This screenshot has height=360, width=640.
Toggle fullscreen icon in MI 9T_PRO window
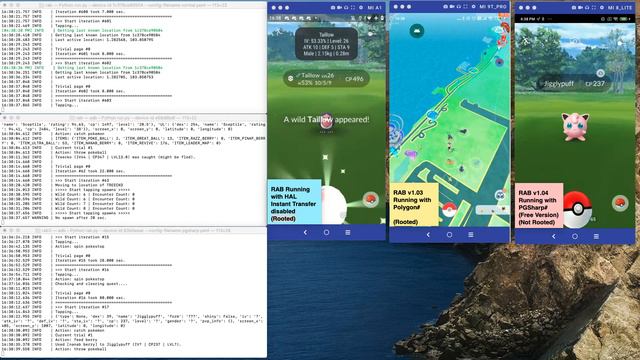(x=465, y=7)
